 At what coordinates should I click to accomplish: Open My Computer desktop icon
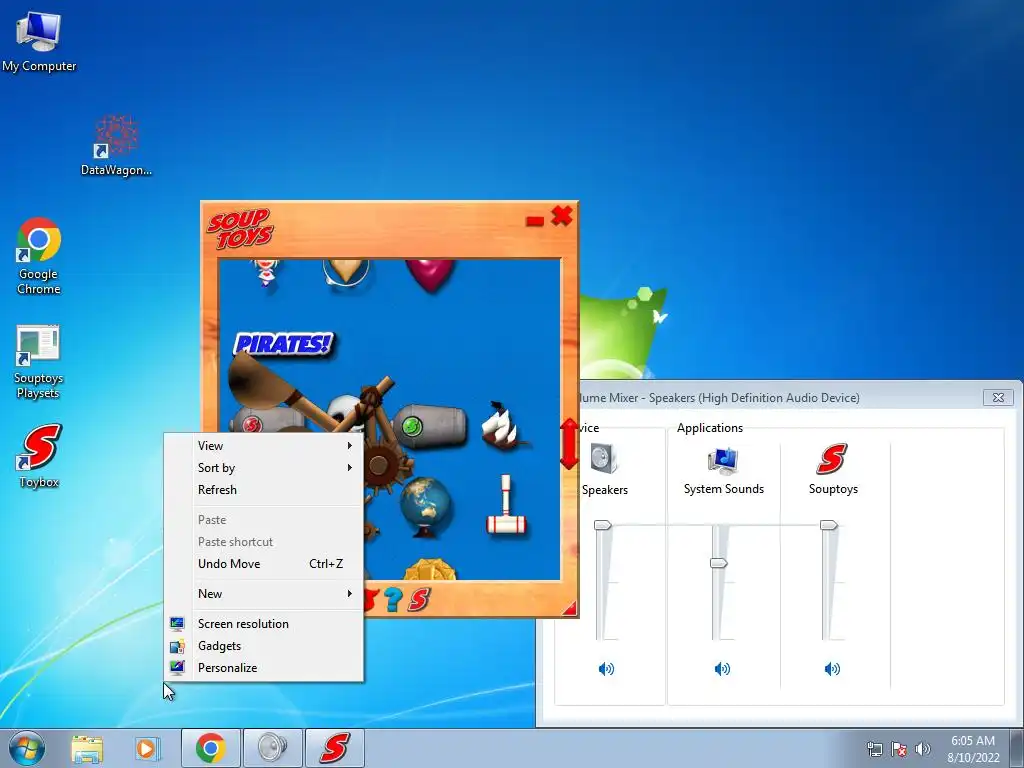pos(39,42)
